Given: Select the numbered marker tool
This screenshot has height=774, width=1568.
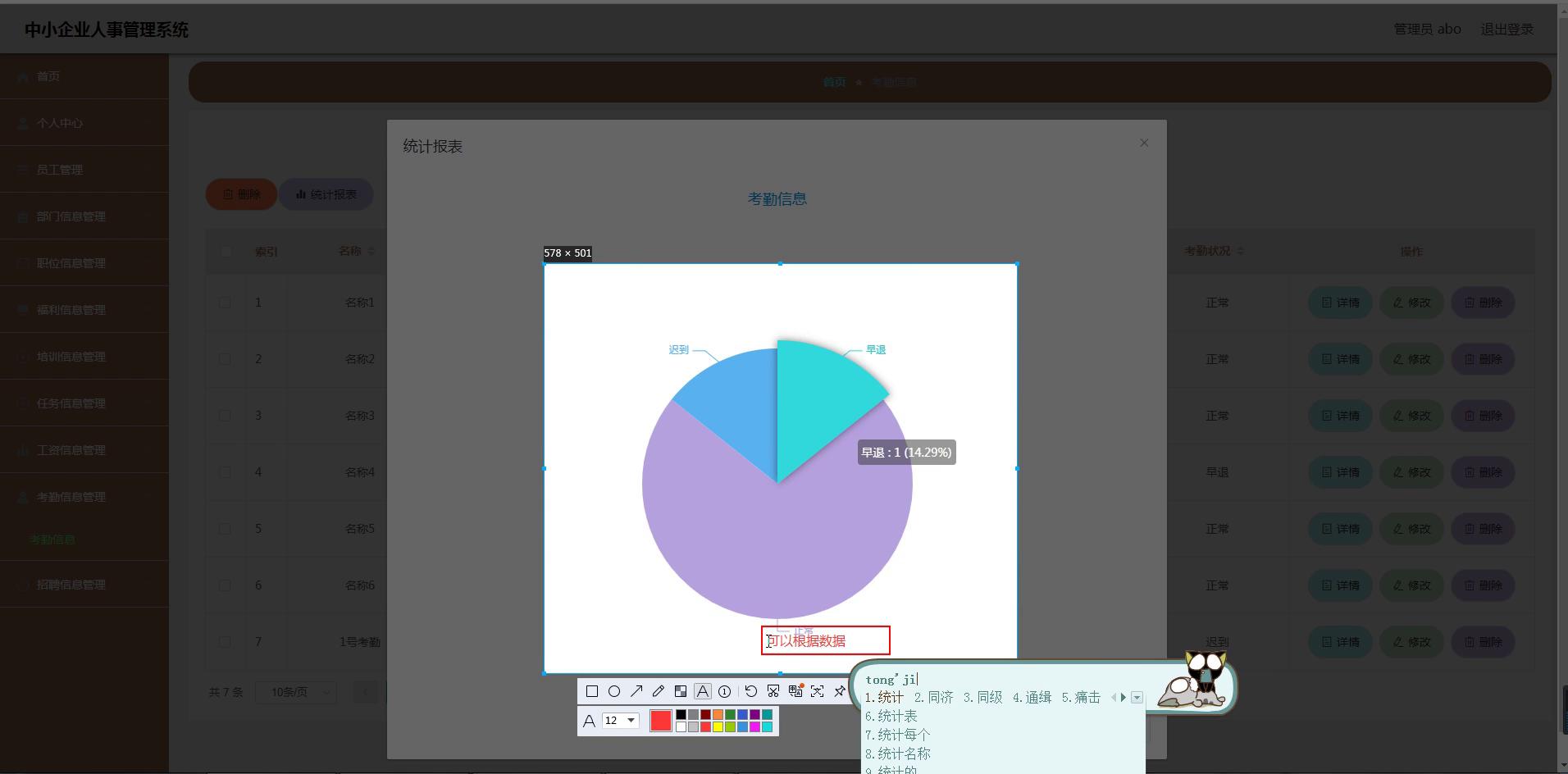Looking at the screenshot, I should coord(724,691).
